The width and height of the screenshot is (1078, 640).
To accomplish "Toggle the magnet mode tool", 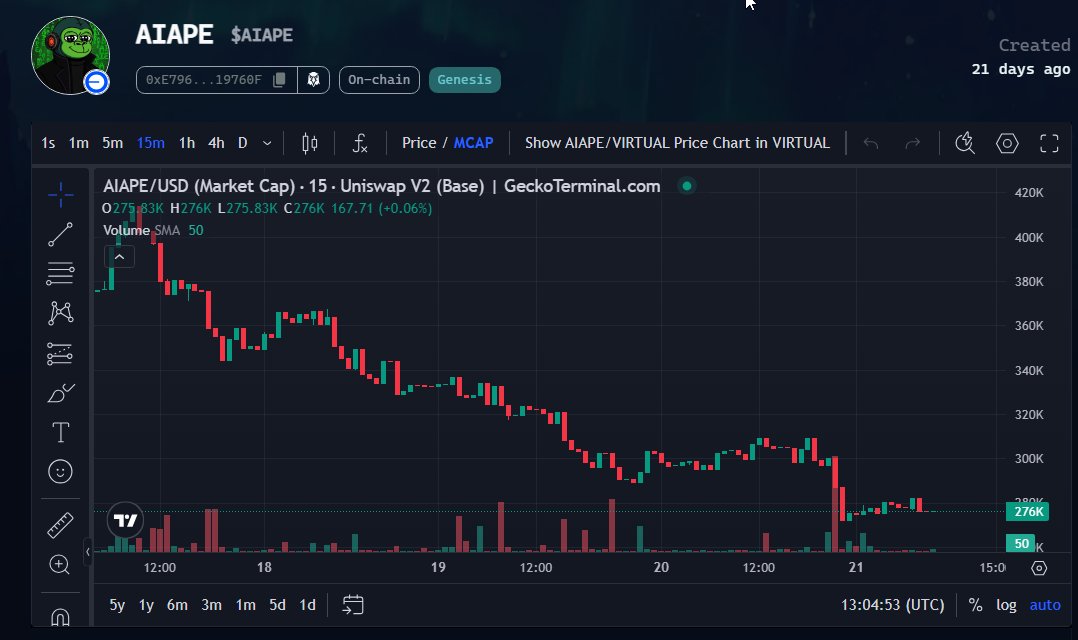I will 60,617.
